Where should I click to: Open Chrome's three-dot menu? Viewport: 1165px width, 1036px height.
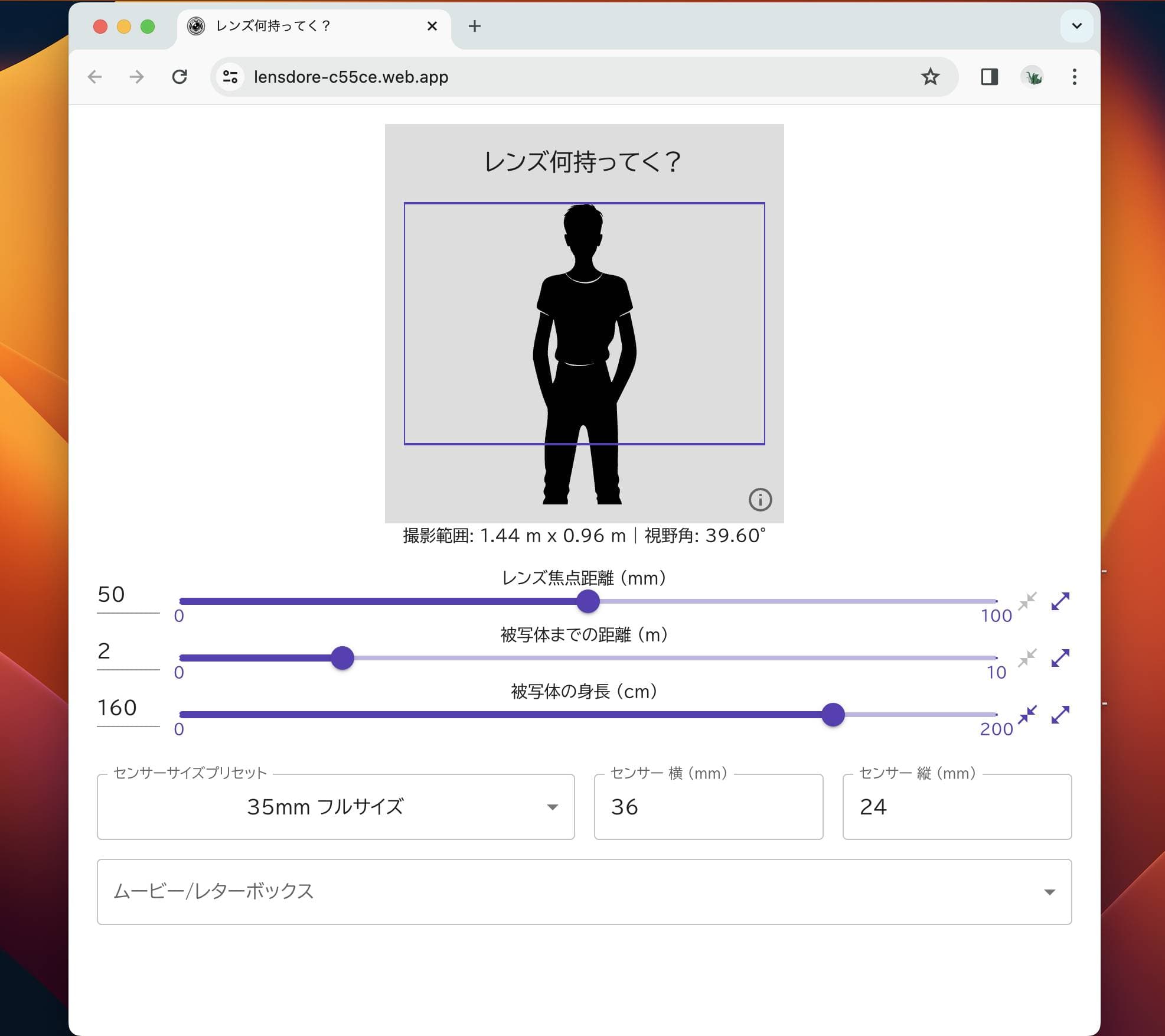[x=1074, y=77]
